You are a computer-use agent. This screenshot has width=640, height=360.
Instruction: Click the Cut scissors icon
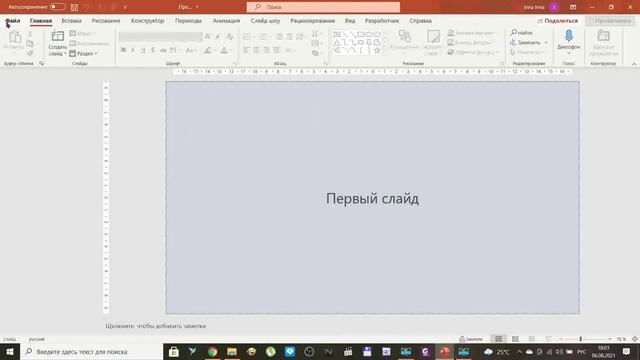30,34
